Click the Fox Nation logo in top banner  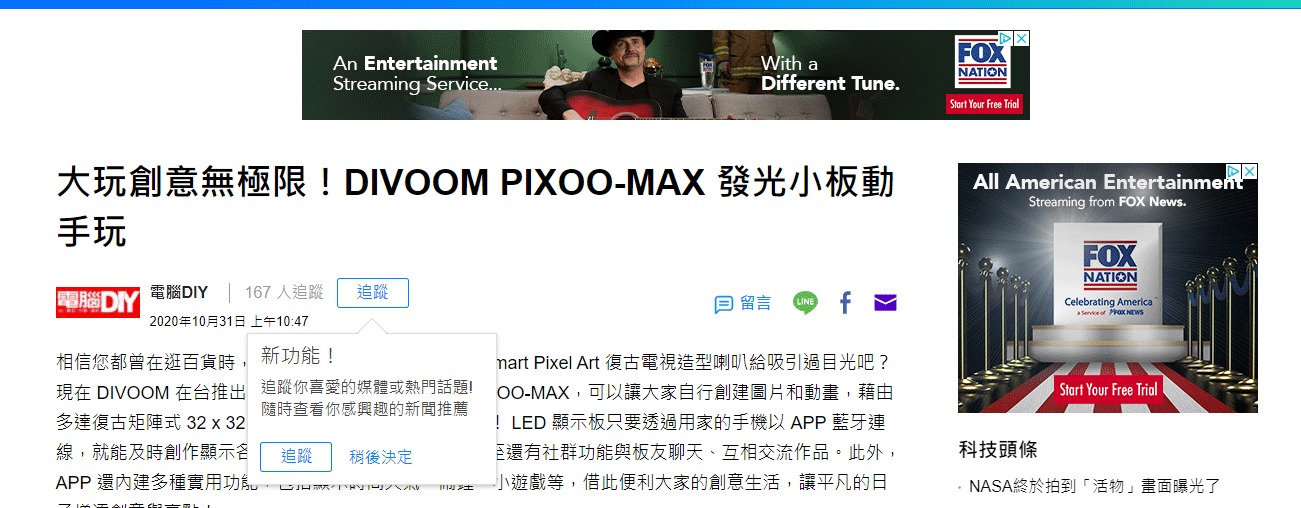point(983,62)
